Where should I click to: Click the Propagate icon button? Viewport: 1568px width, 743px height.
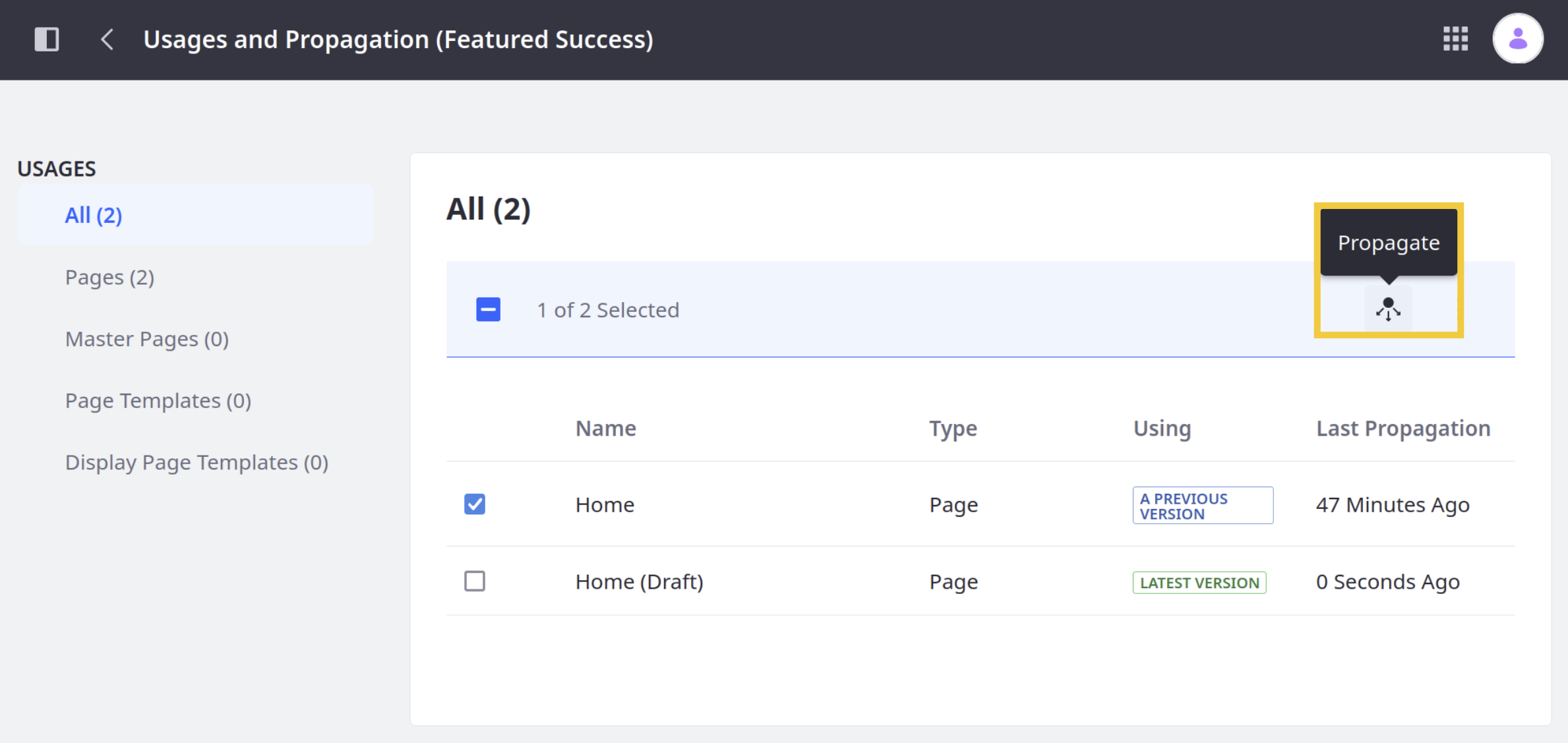tap(1389, 310)
